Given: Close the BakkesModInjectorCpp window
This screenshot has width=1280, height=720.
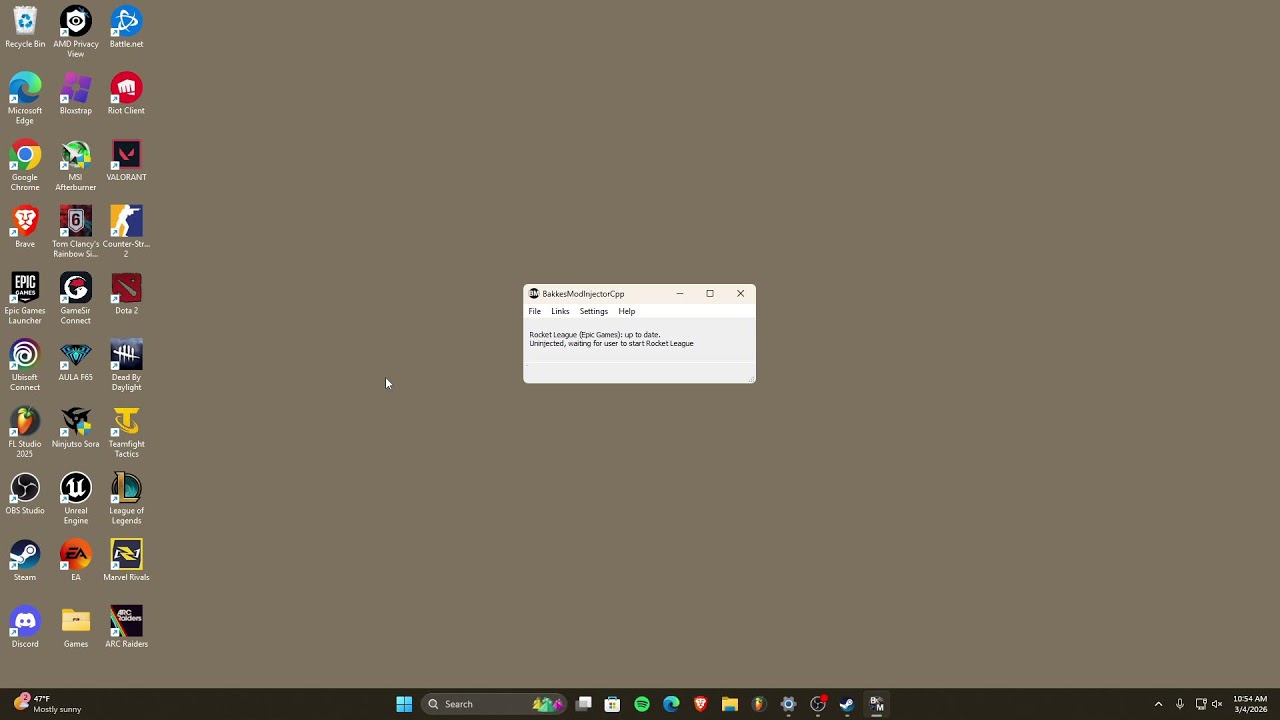Looking at the screenshot, I should click(740, 294).
